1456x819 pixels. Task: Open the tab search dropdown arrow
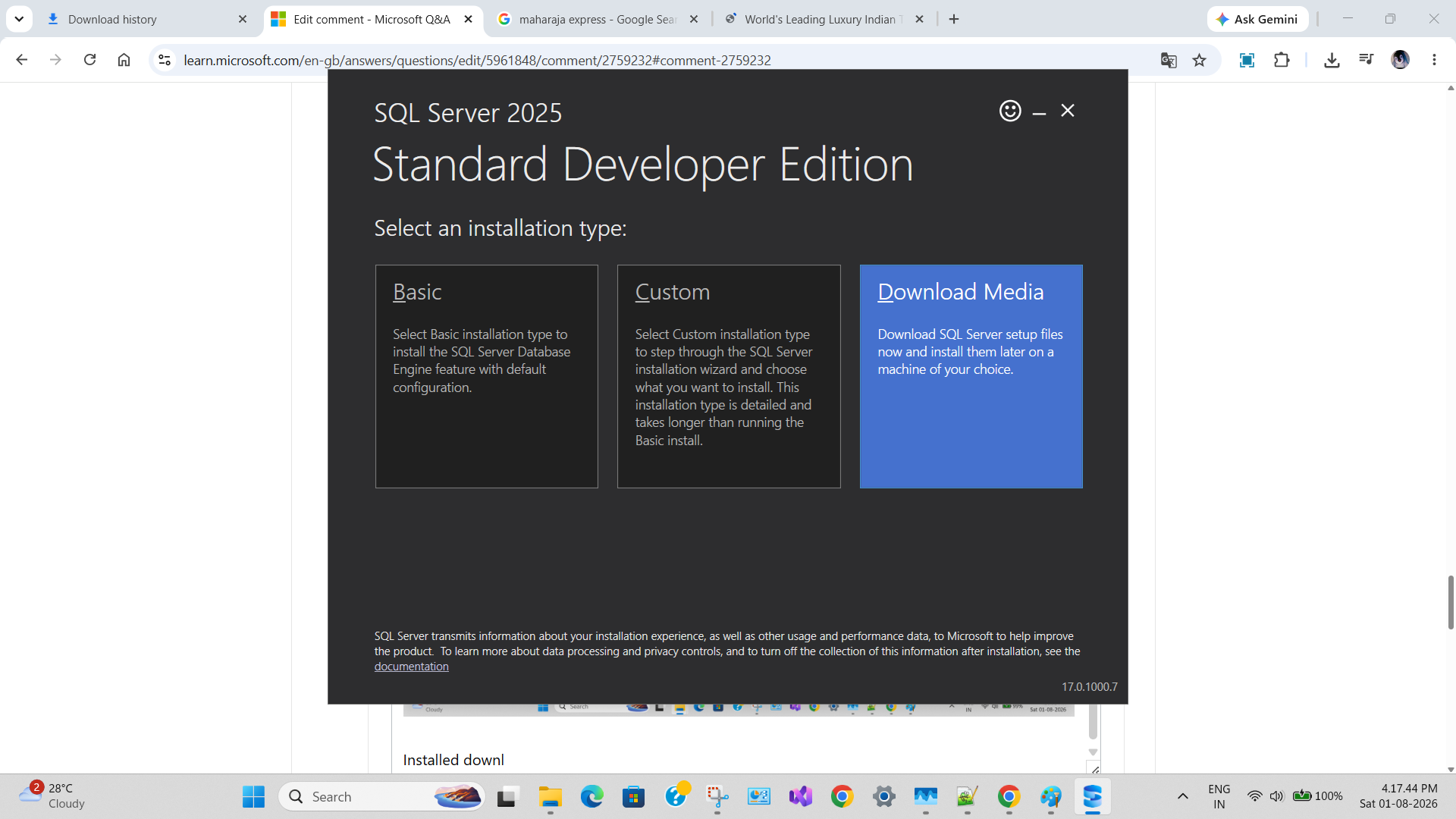pyautogui.click(x=19, y=19)
